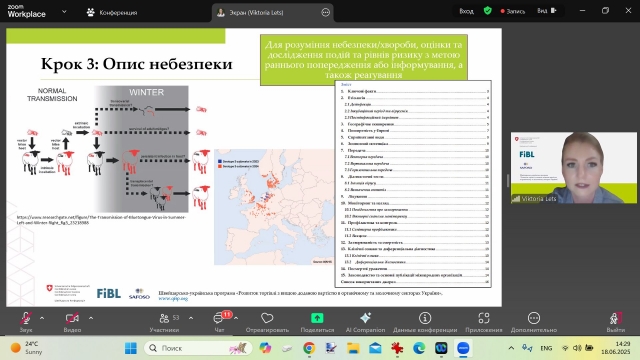This screenshot has height=360, width=640.
Task: Launch AI Companion sparkle icon
Action: (x=365, y=318)
